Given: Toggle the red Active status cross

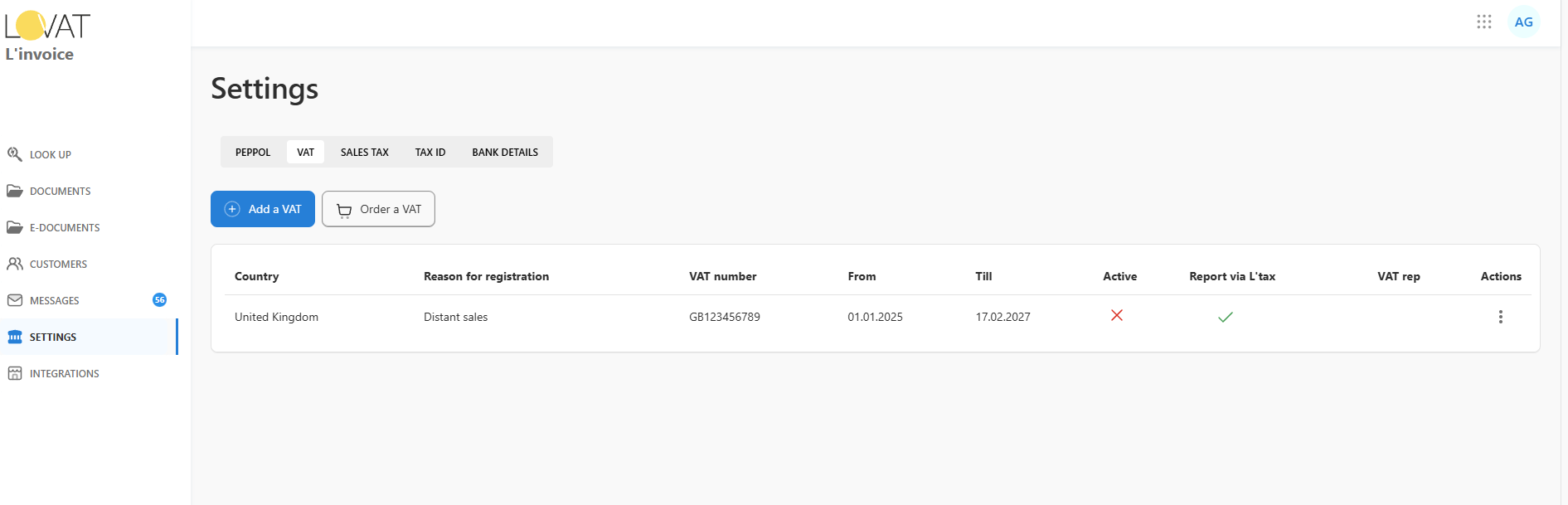Looking at the screenshot, I should (1117, 315).
